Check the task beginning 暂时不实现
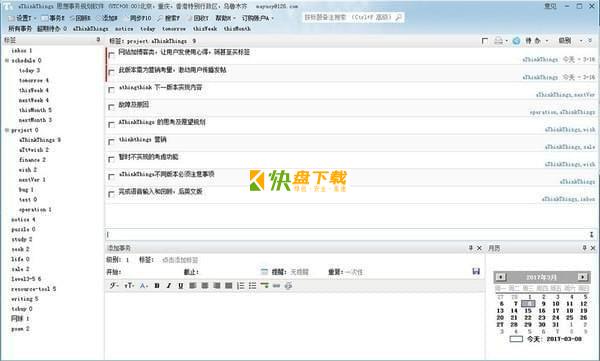 tap(111, 159)
